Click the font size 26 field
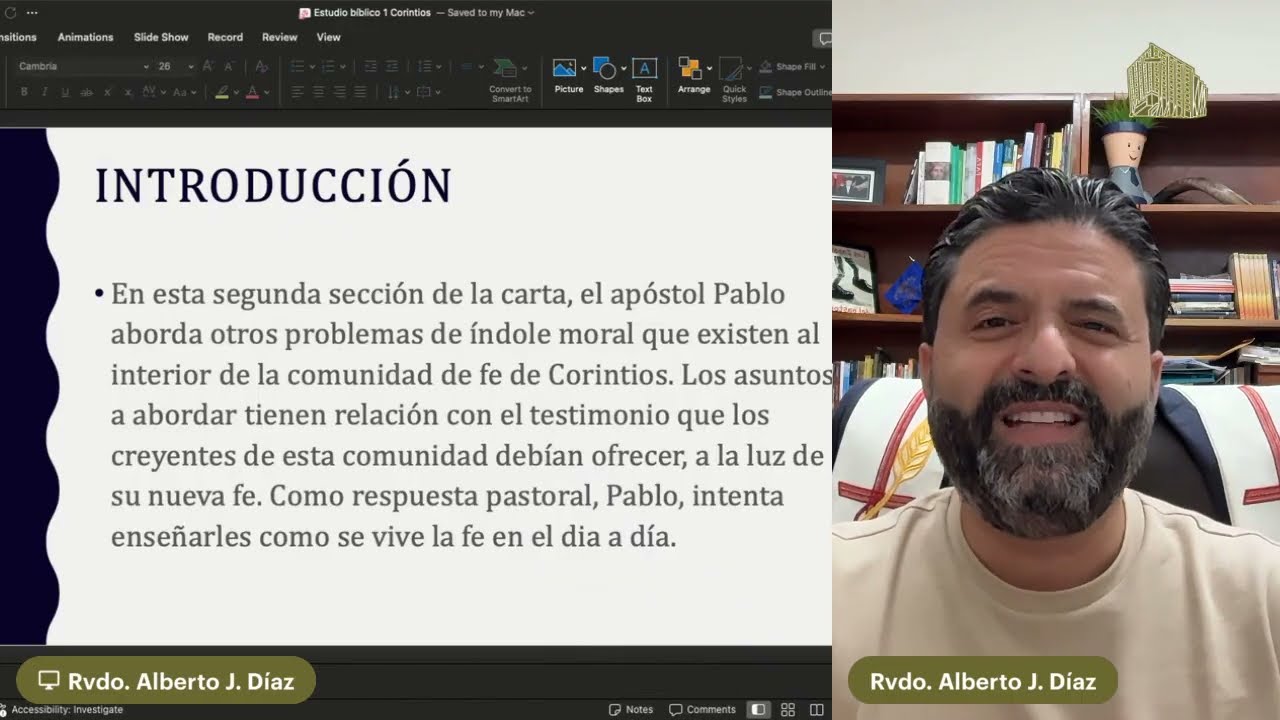 pyautogui.click(x=166, y=66)
